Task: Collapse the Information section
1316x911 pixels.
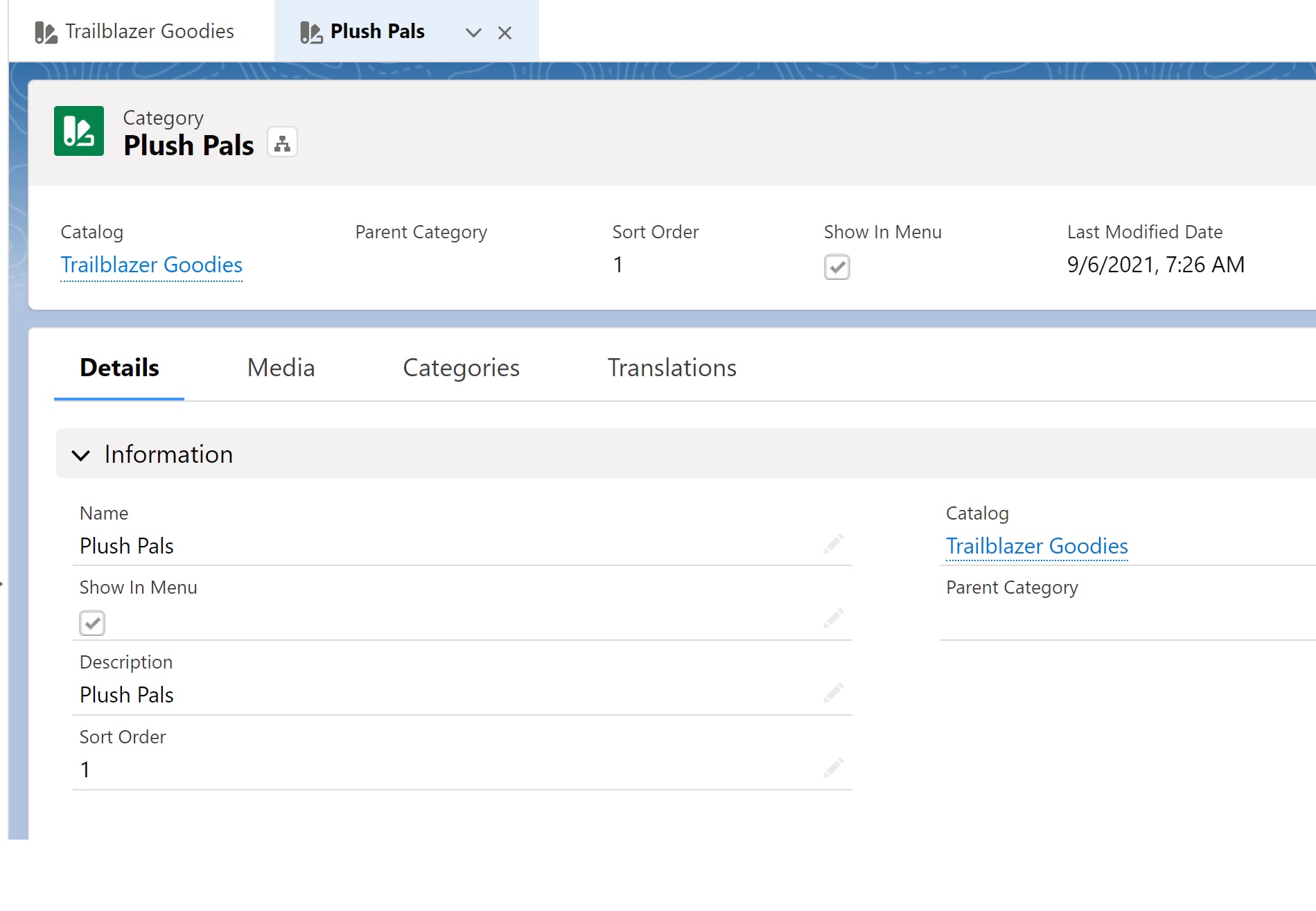Action: pyautogui.click(x=81, y=455)
